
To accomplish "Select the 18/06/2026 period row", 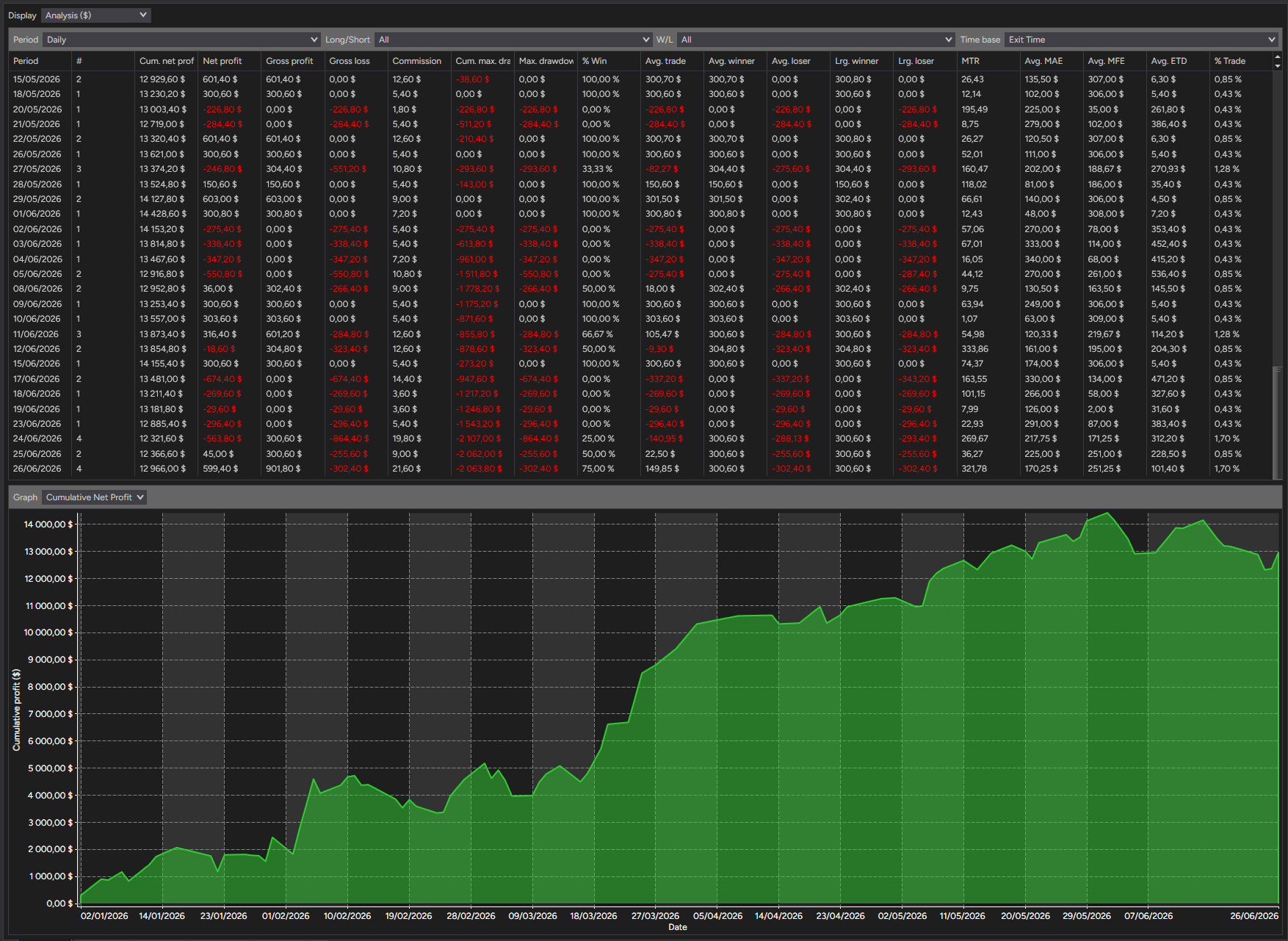I will (x=640, y=394).
